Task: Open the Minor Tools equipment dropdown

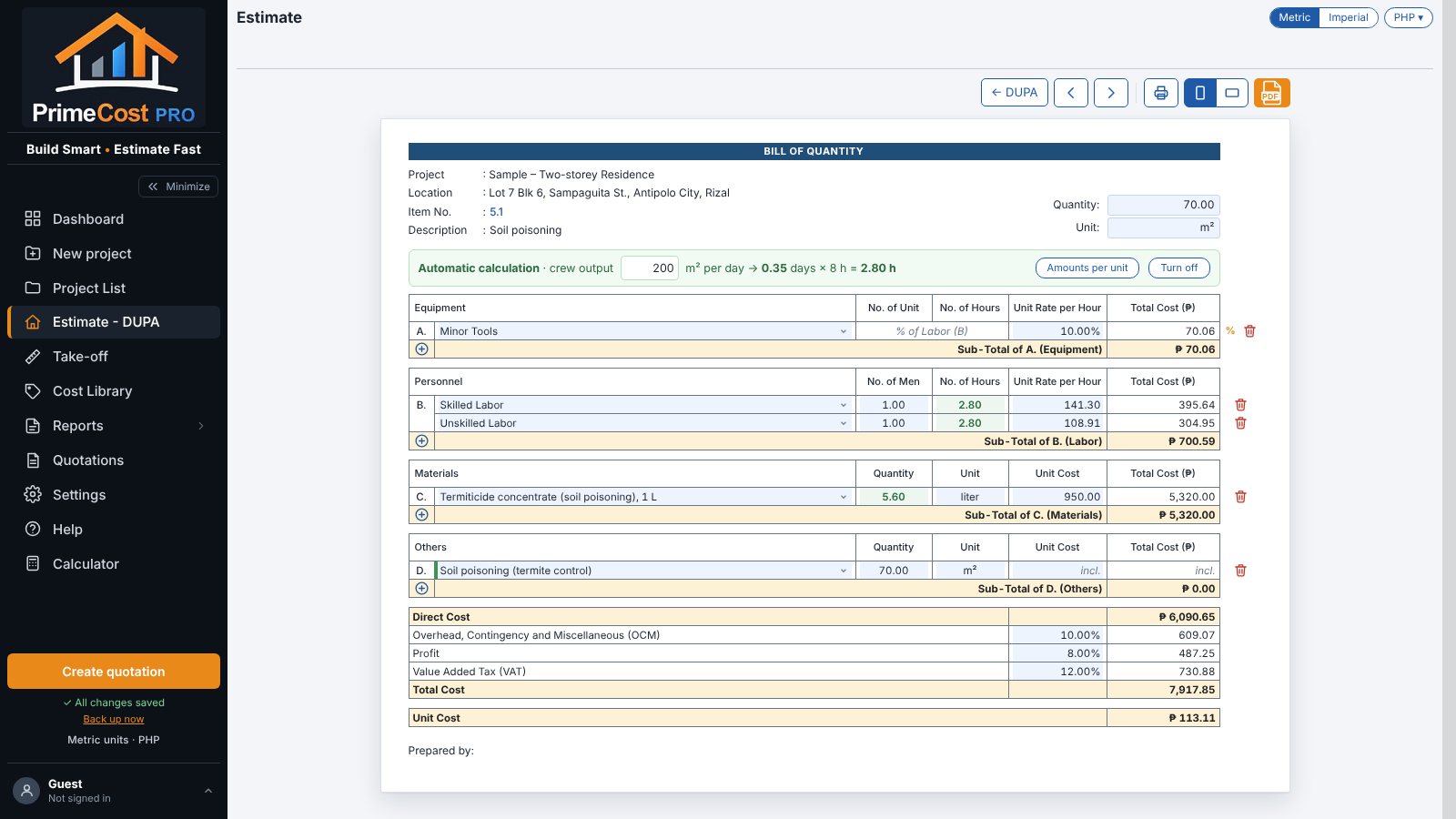Action: click(x=643, y=331)
